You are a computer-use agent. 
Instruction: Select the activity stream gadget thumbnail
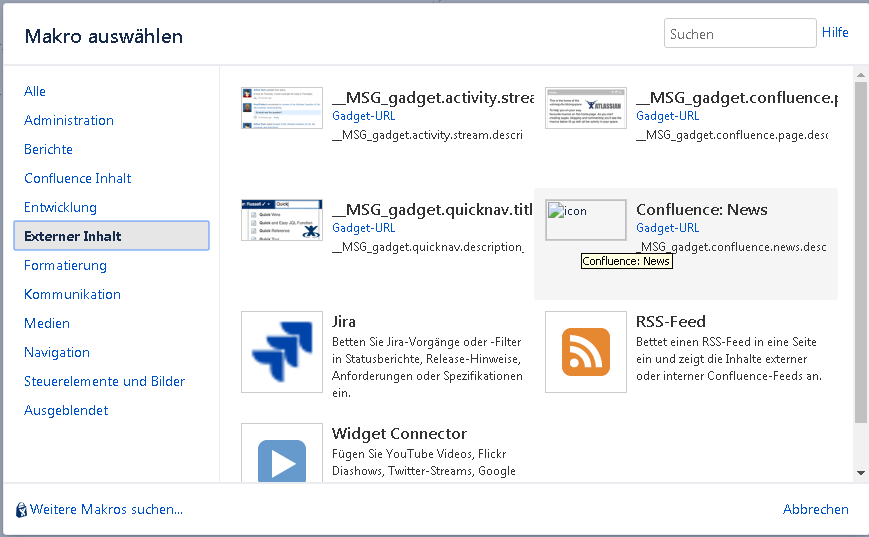click(x=282, y=108)
